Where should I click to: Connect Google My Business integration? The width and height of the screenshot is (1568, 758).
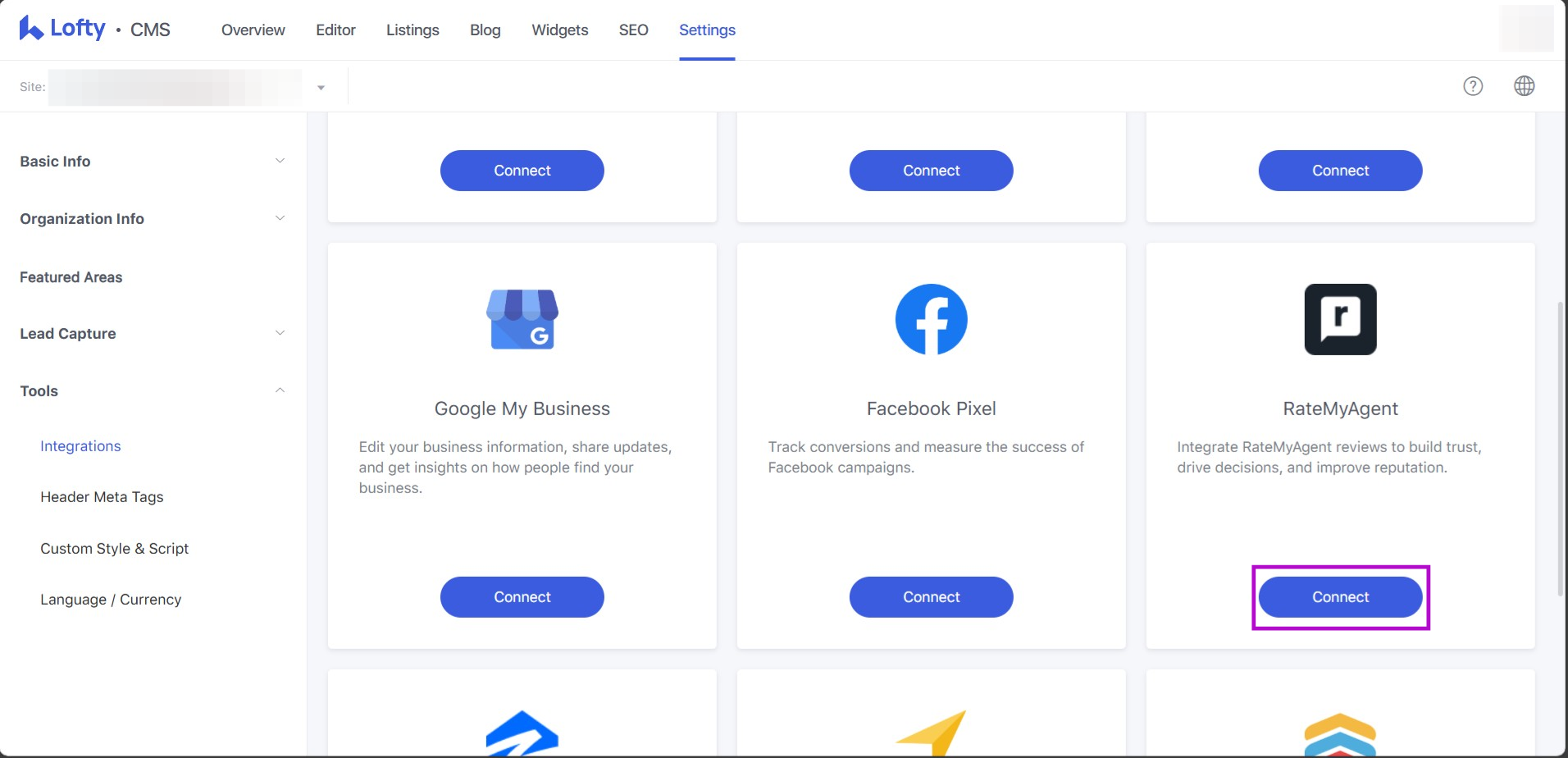pyautogui.click(x=522, y=597)
